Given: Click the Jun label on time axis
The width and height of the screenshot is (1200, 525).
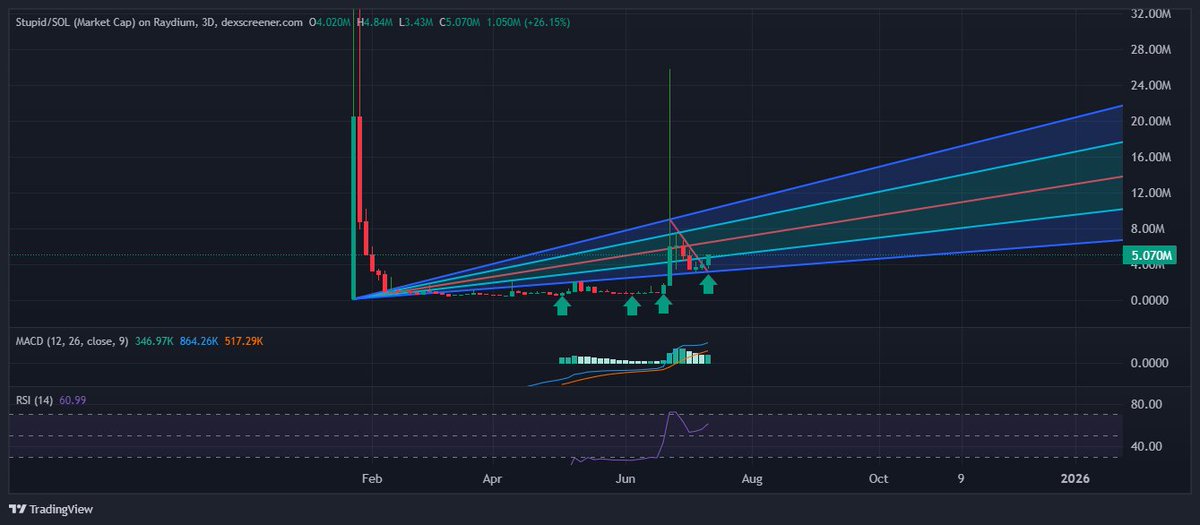Looking at the screenshot, I should coord(626,480).
